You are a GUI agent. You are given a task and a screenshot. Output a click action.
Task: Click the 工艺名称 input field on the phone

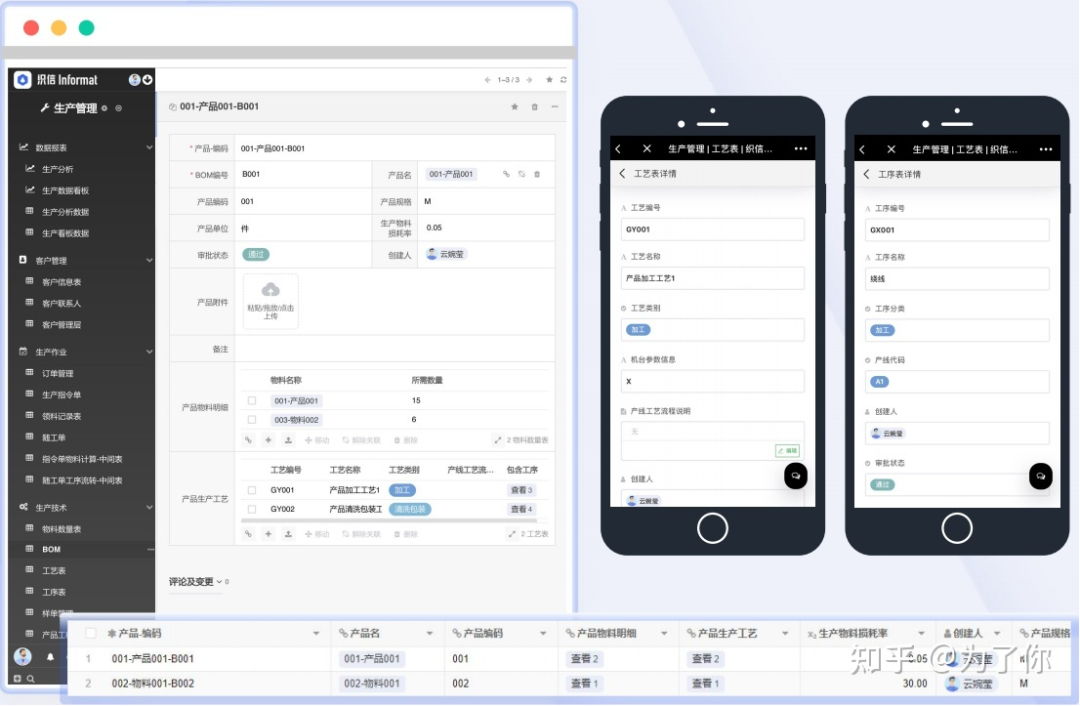click(x=712, y=278)
